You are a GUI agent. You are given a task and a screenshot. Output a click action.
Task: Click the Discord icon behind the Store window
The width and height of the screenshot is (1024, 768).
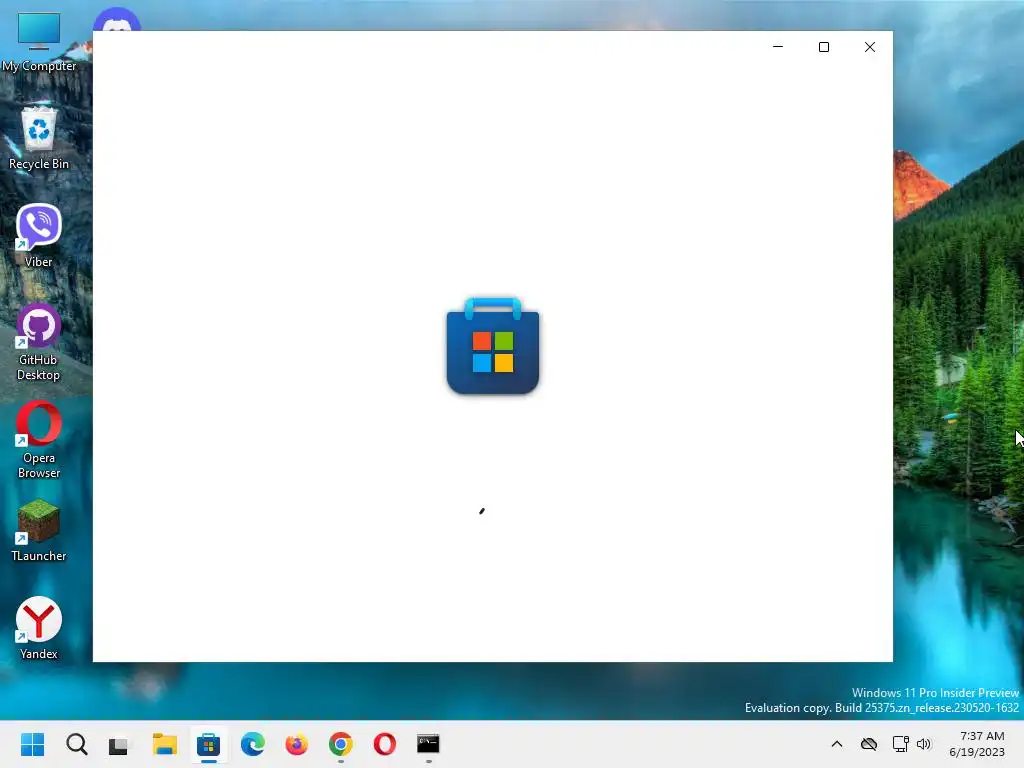(x=117, y=20)
